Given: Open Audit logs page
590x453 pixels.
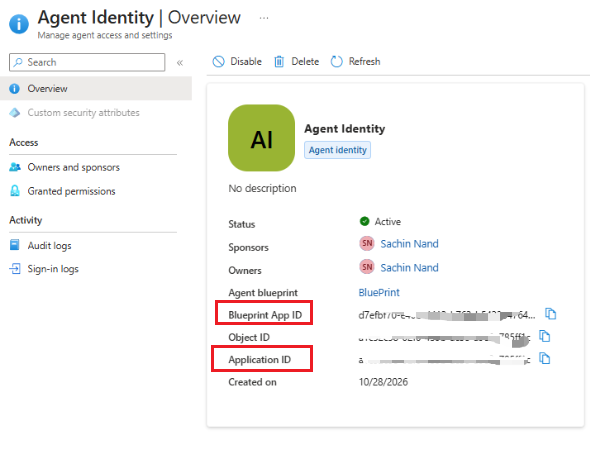Looking at the screenshot, I should click(49, 246).
